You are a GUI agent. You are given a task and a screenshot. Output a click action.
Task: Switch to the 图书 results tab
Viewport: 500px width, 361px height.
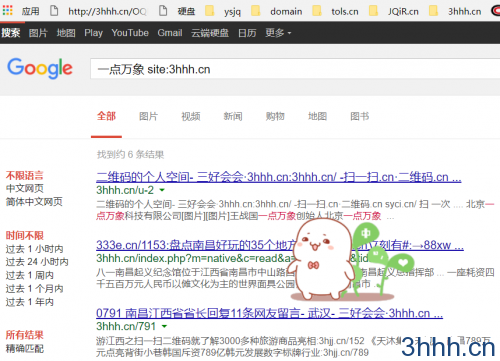(x=359, y=116)
